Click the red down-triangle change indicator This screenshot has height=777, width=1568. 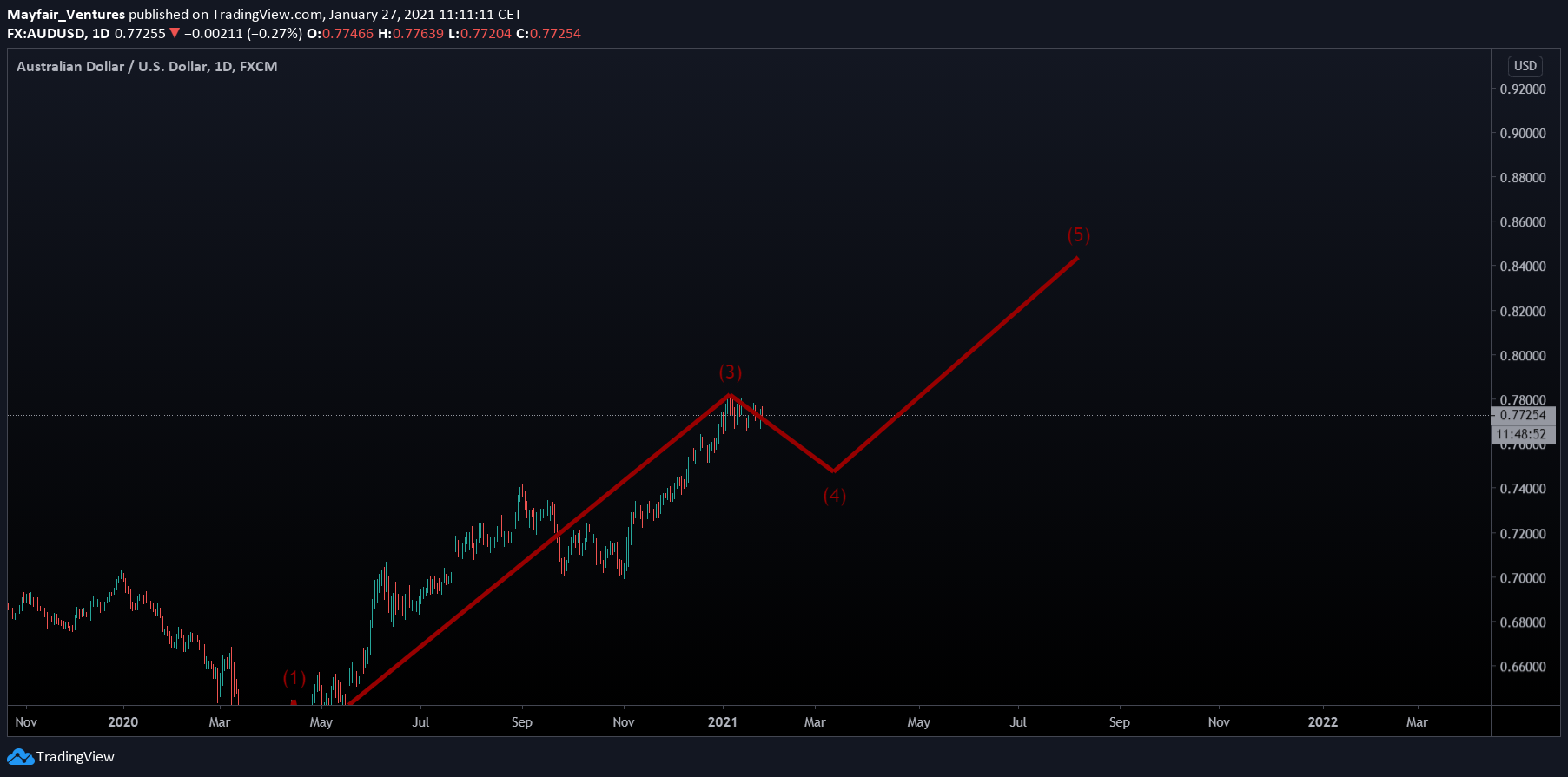[x=175, y=34]
